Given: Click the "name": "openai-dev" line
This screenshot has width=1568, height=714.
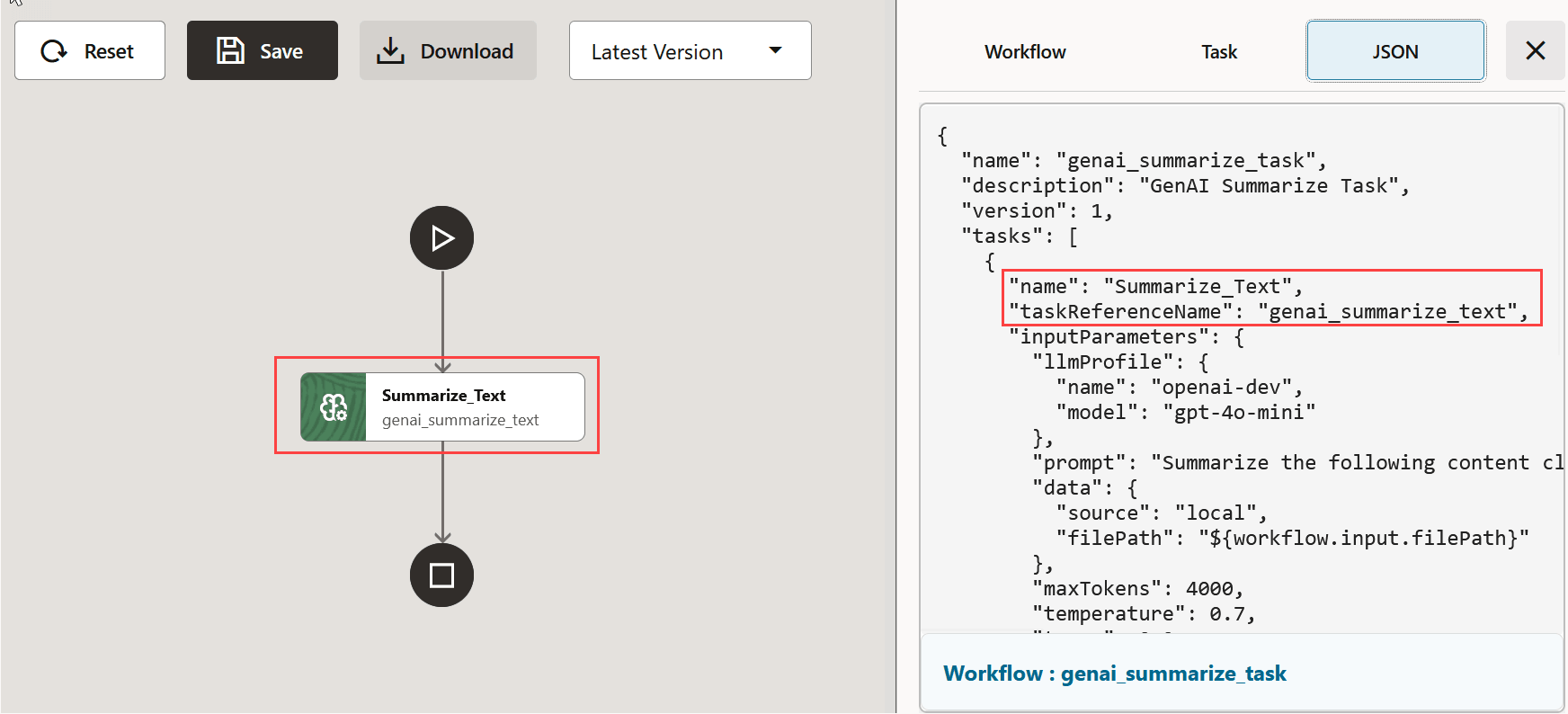Looking at the screenshot, I should (x=1180, y=387).
